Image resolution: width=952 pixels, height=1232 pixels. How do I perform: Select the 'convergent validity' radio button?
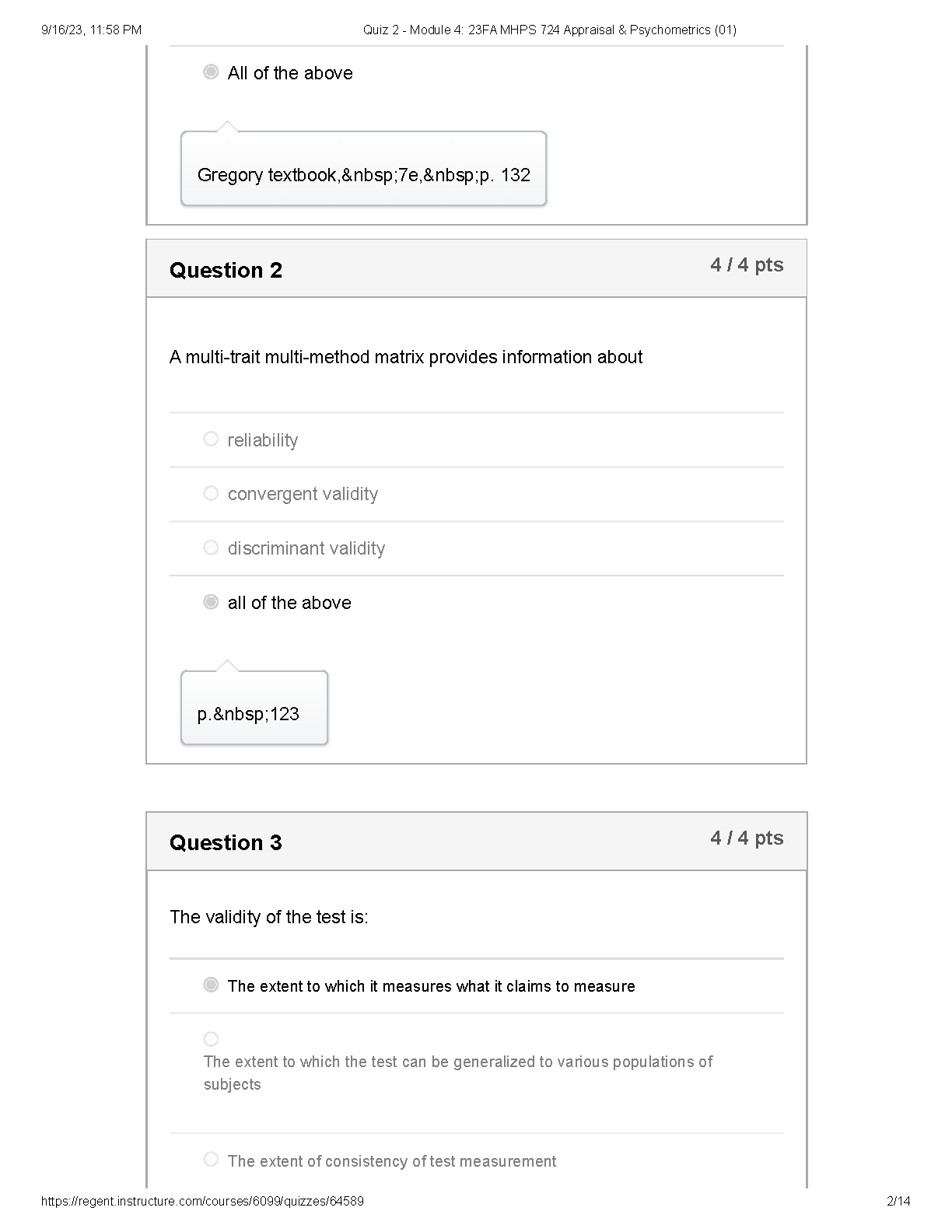click(x=211, y=493)
